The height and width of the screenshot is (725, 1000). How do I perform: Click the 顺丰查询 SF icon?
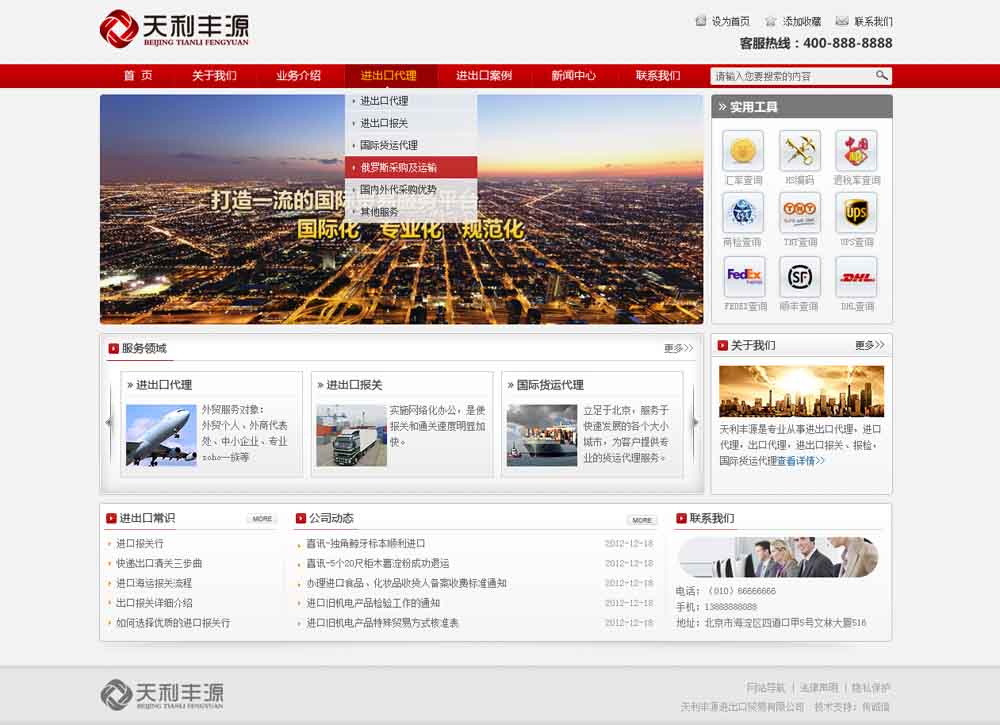[x=799, y=276]
